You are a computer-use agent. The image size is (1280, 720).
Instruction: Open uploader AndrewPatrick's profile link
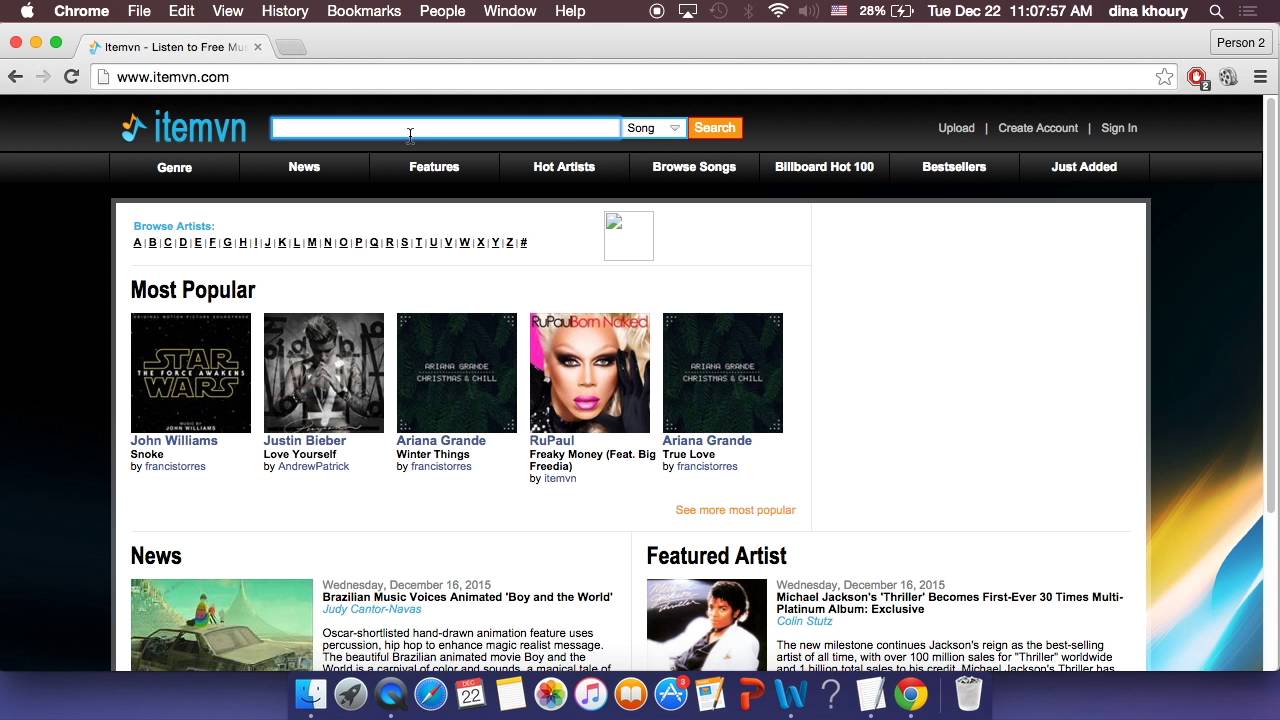(313, 466)
